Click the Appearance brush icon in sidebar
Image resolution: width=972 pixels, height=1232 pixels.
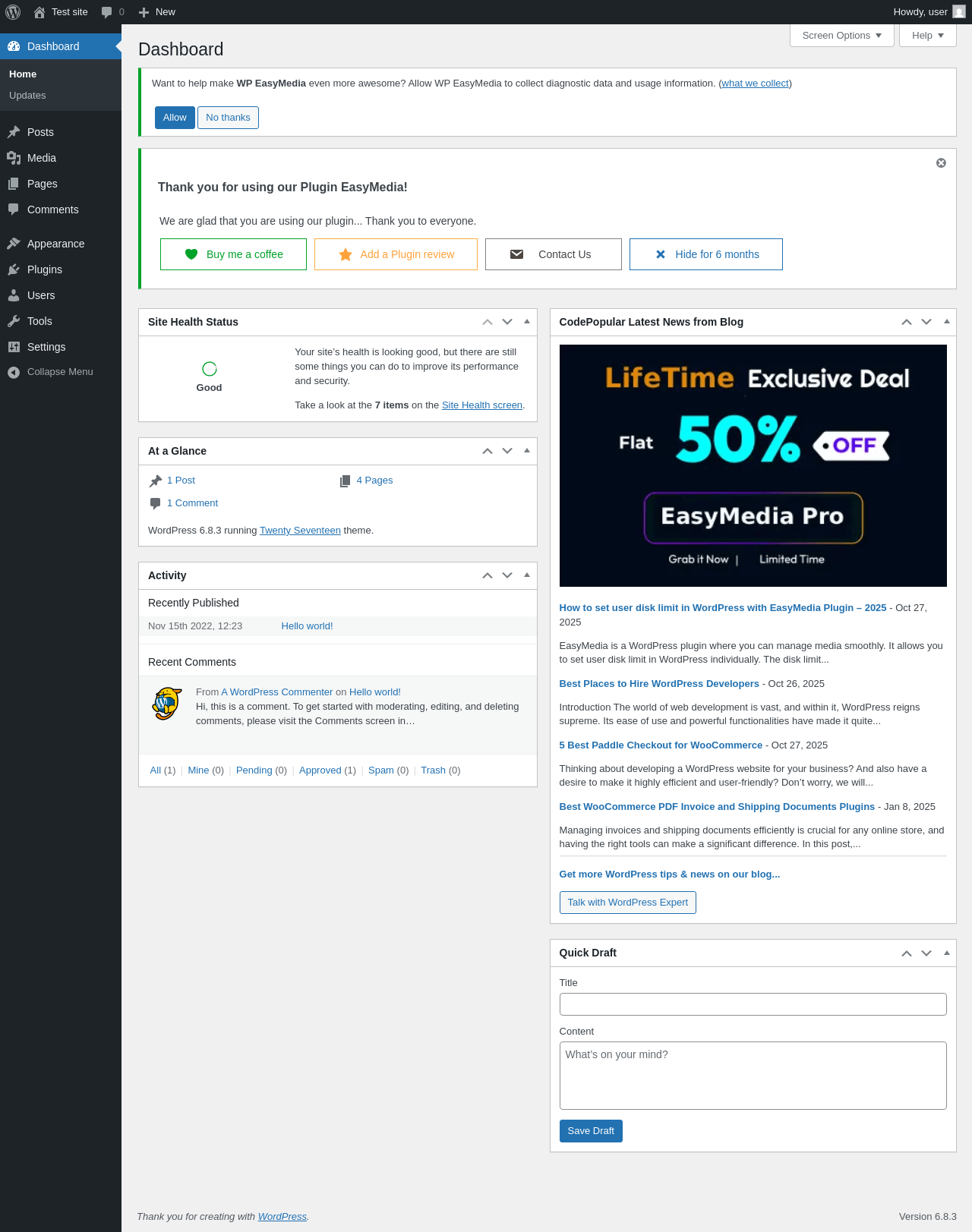point(14,244)
